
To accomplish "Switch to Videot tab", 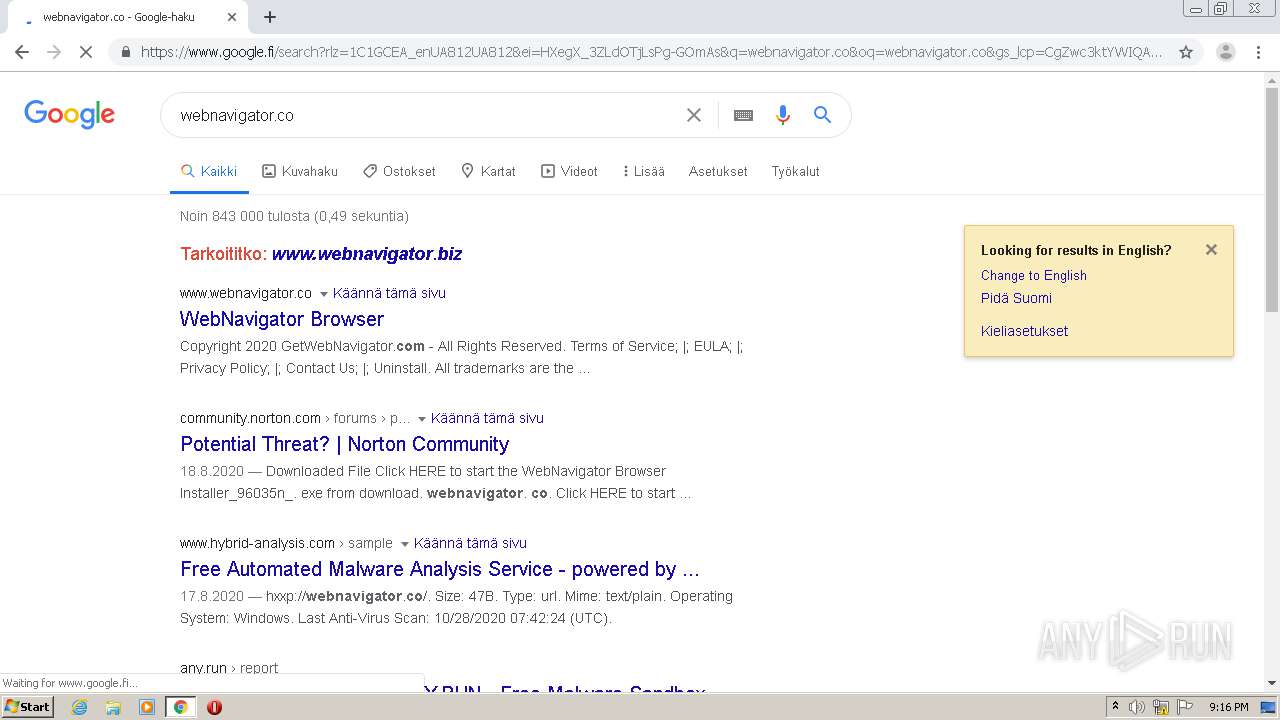I will (x=569, y=171).
